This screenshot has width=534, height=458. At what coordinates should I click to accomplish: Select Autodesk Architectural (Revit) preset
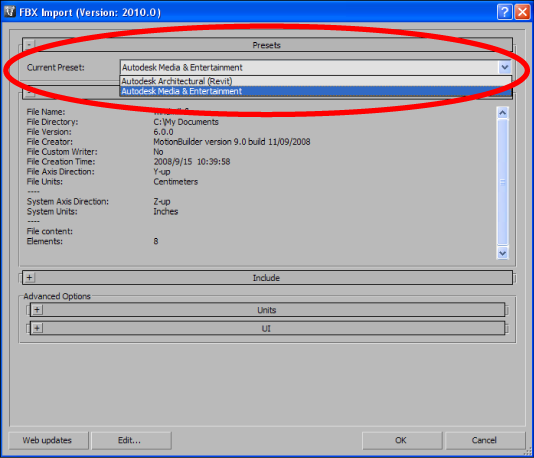coord(315,81)
